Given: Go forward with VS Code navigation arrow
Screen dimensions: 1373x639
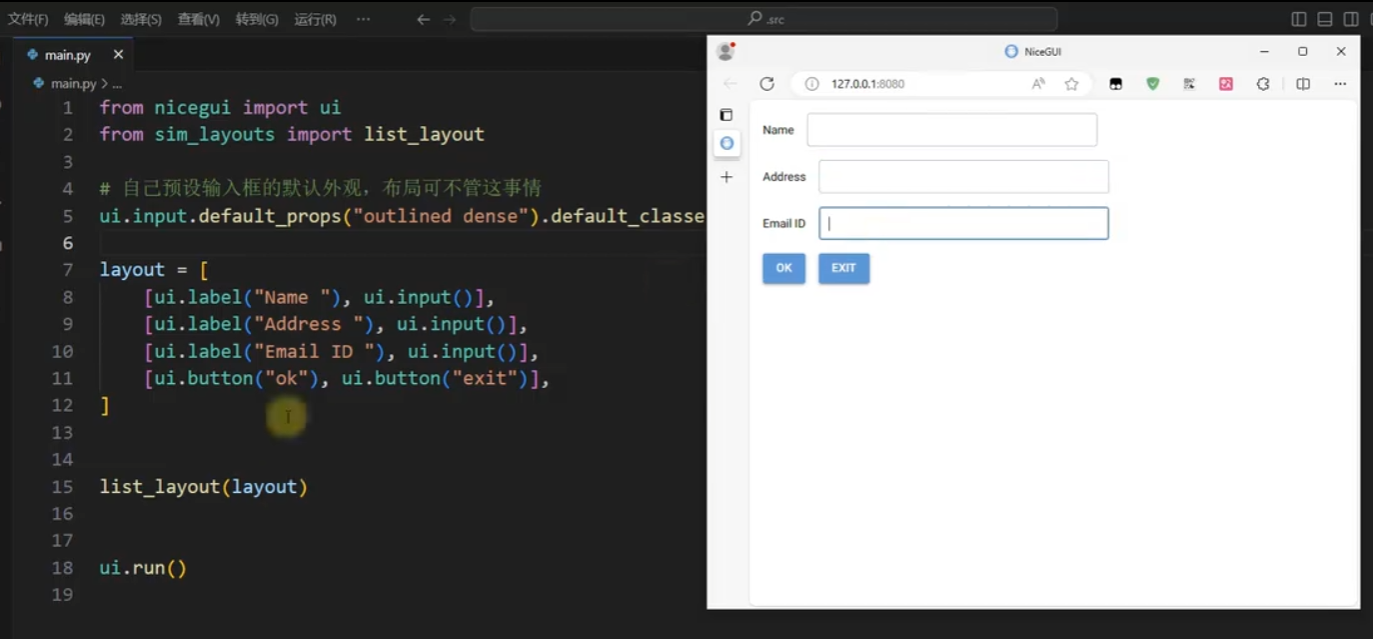Looking at the screenshot, I should 449,19.
